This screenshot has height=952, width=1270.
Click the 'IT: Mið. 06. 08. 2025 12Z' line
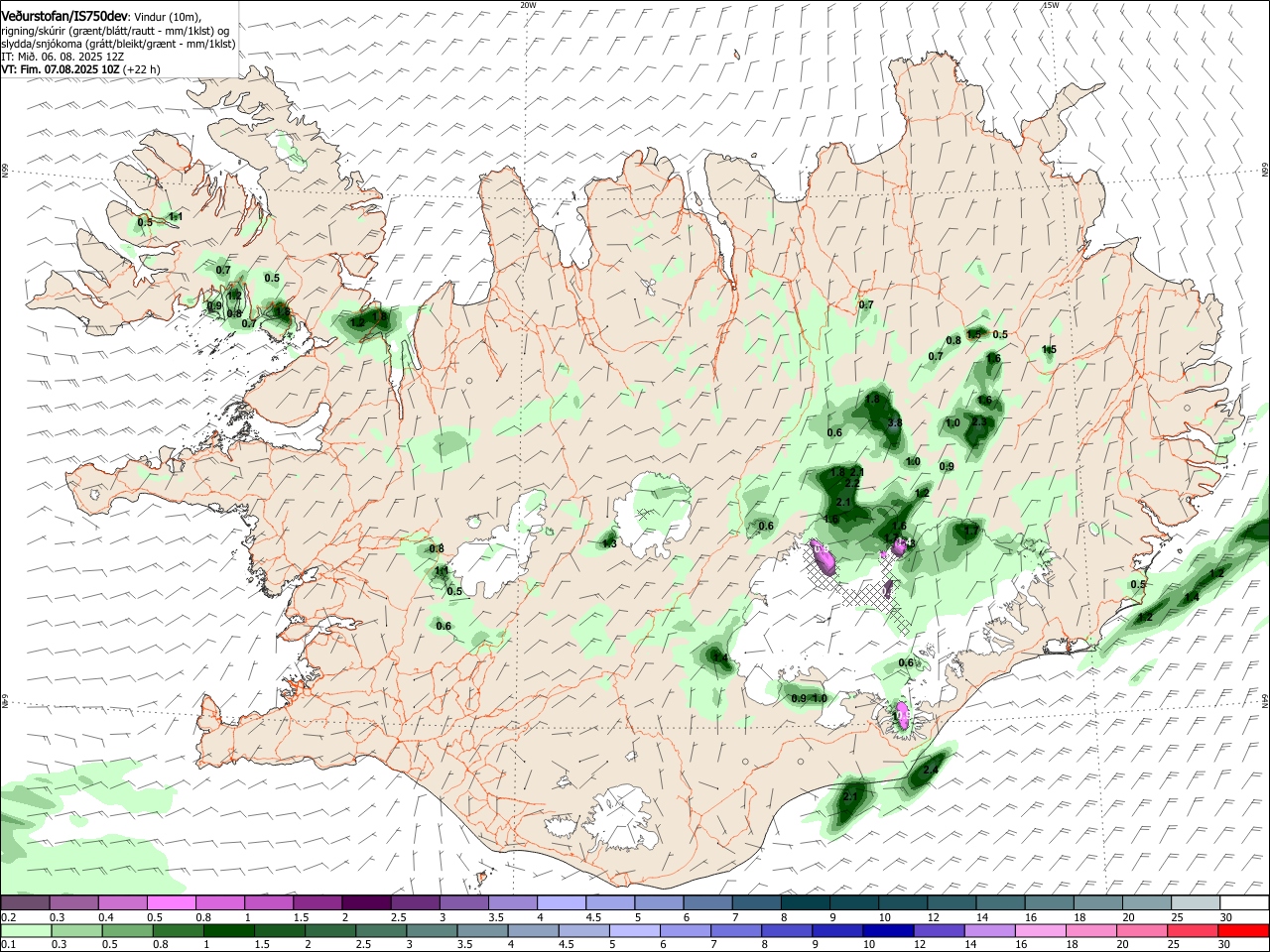(x=63, y=57)
